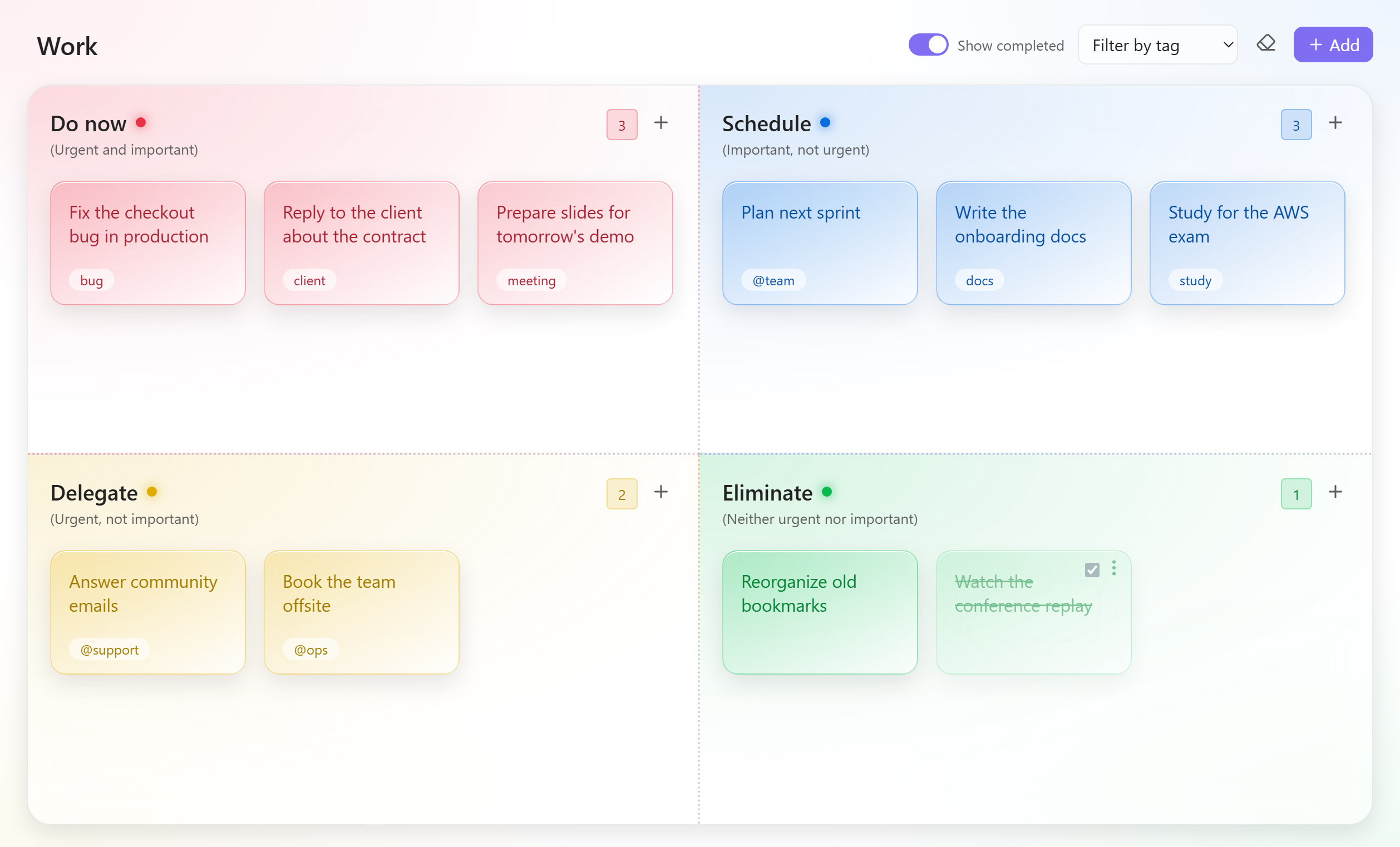Select the docs tag
The image size is (1400, 847).
click(979, 280)
